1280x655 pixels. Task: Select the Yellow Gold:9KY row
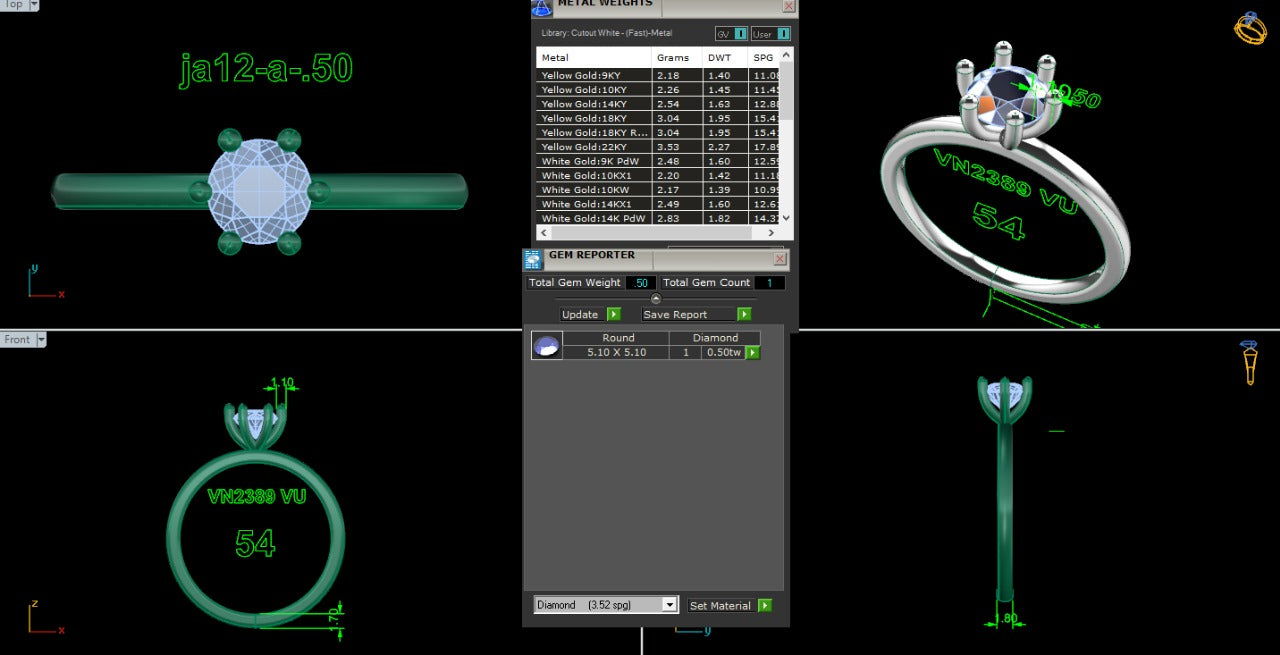(x=658, y=75)
